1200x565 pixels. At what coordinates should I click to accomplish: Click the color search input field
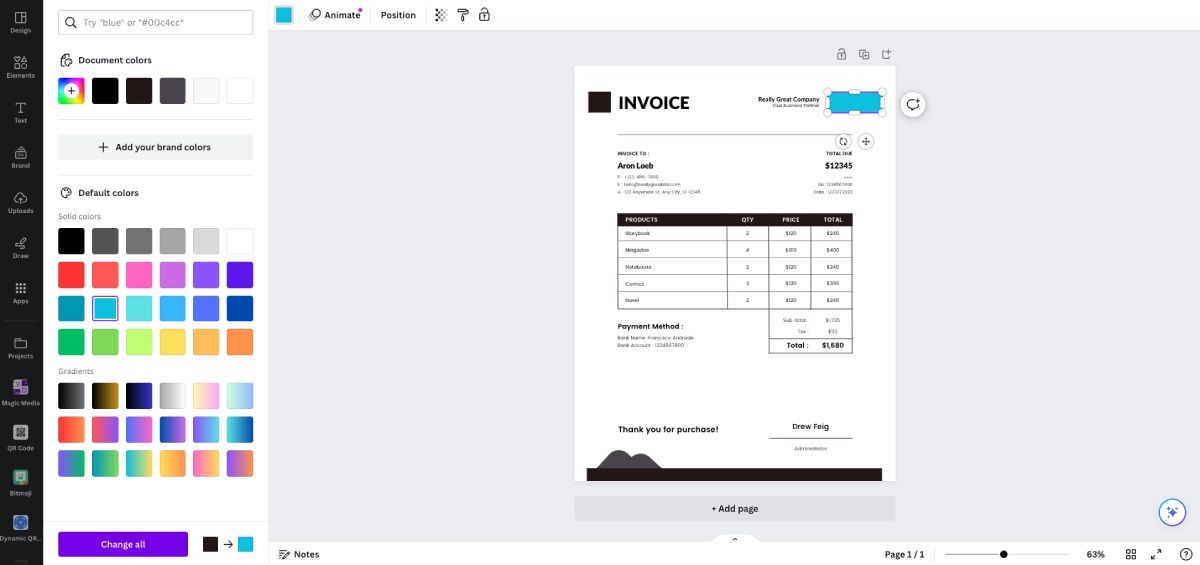pos(155,23)
